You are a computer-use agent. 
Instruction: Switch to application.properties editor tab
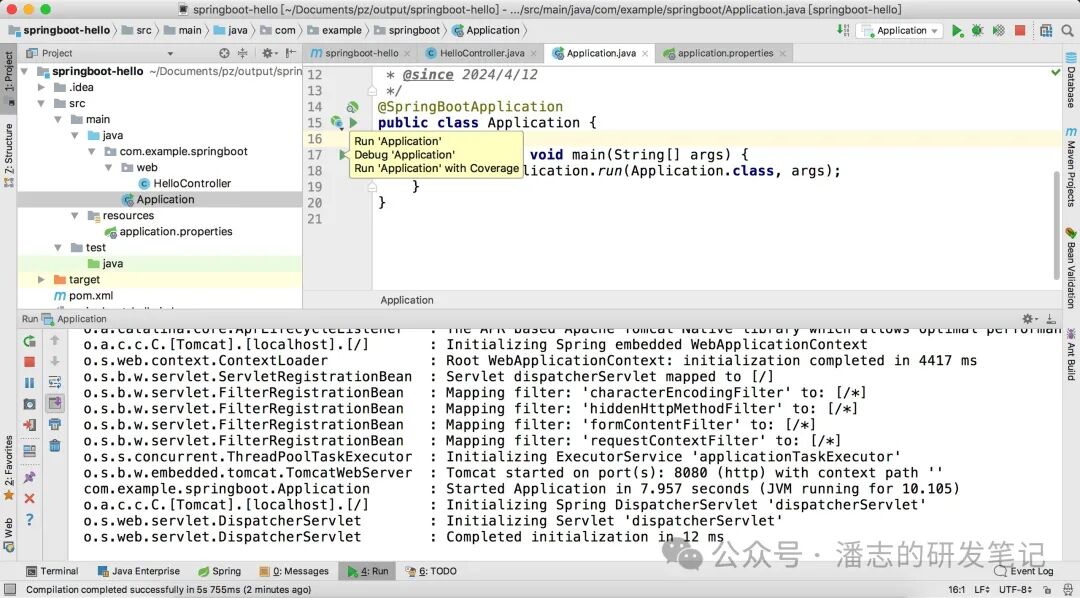[x=725, y=53]
